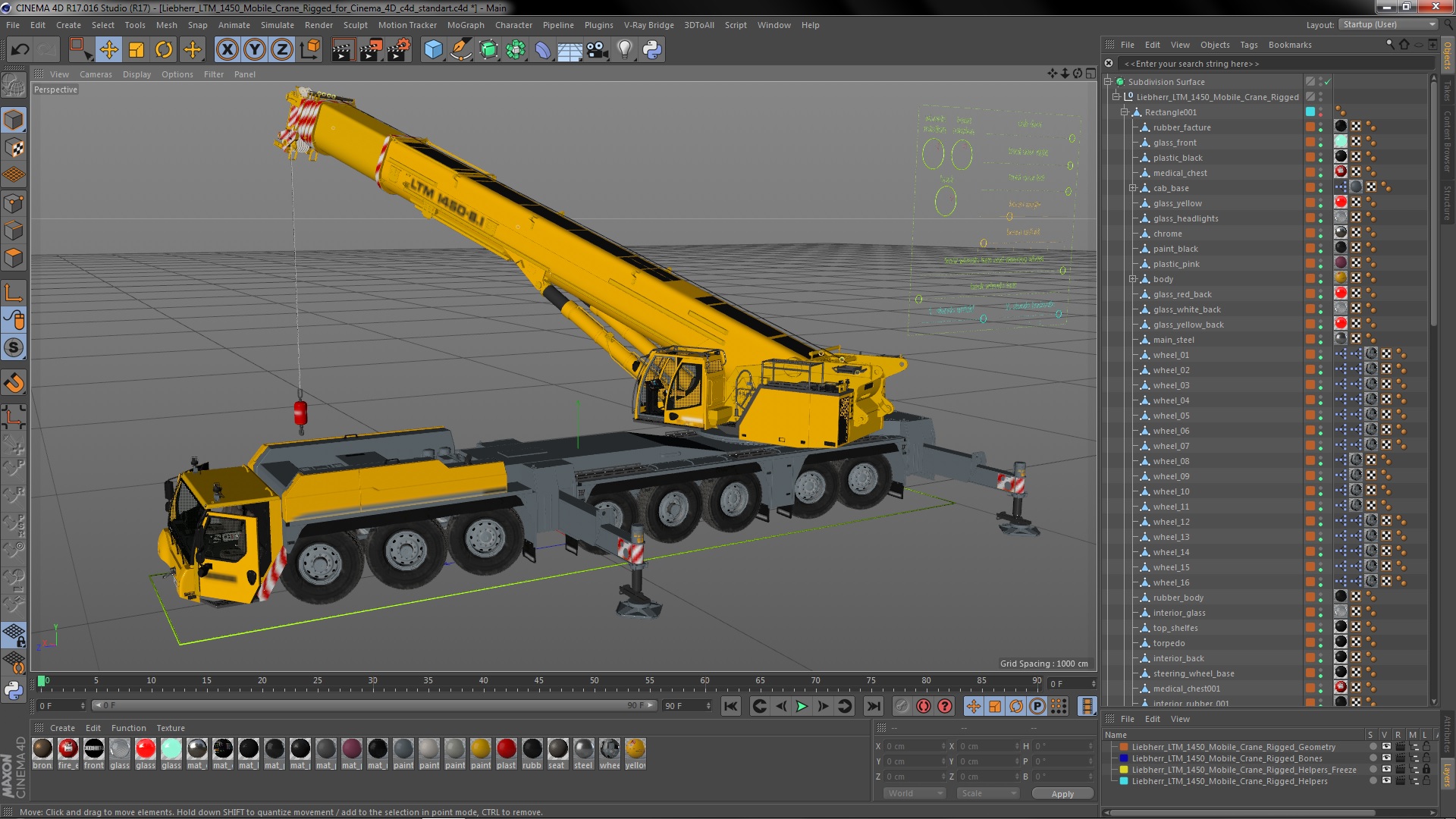Viewport: 1456px width, 819px height.
Task: Select the Rotate tool icon
Action: [x=164, y=50]
